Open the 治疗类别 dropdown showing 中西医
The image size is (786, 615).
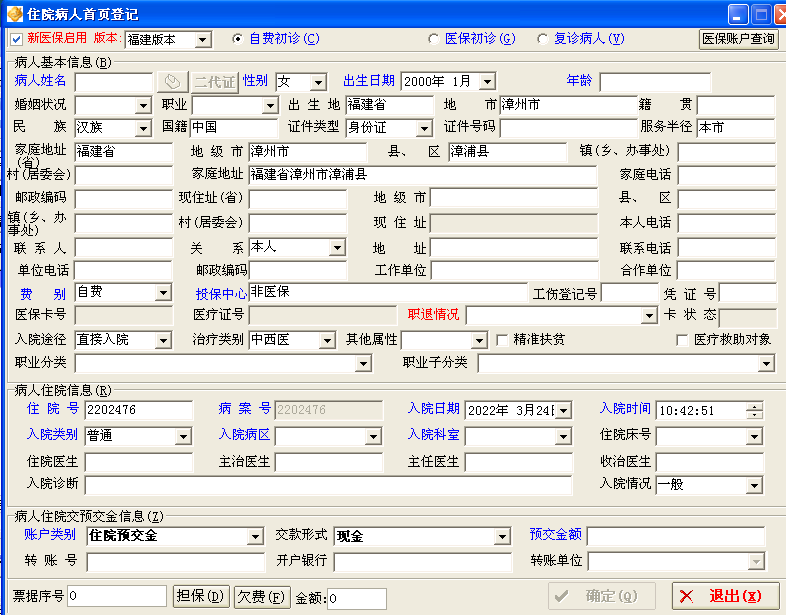pyautogui.click(x=327, y=340)
